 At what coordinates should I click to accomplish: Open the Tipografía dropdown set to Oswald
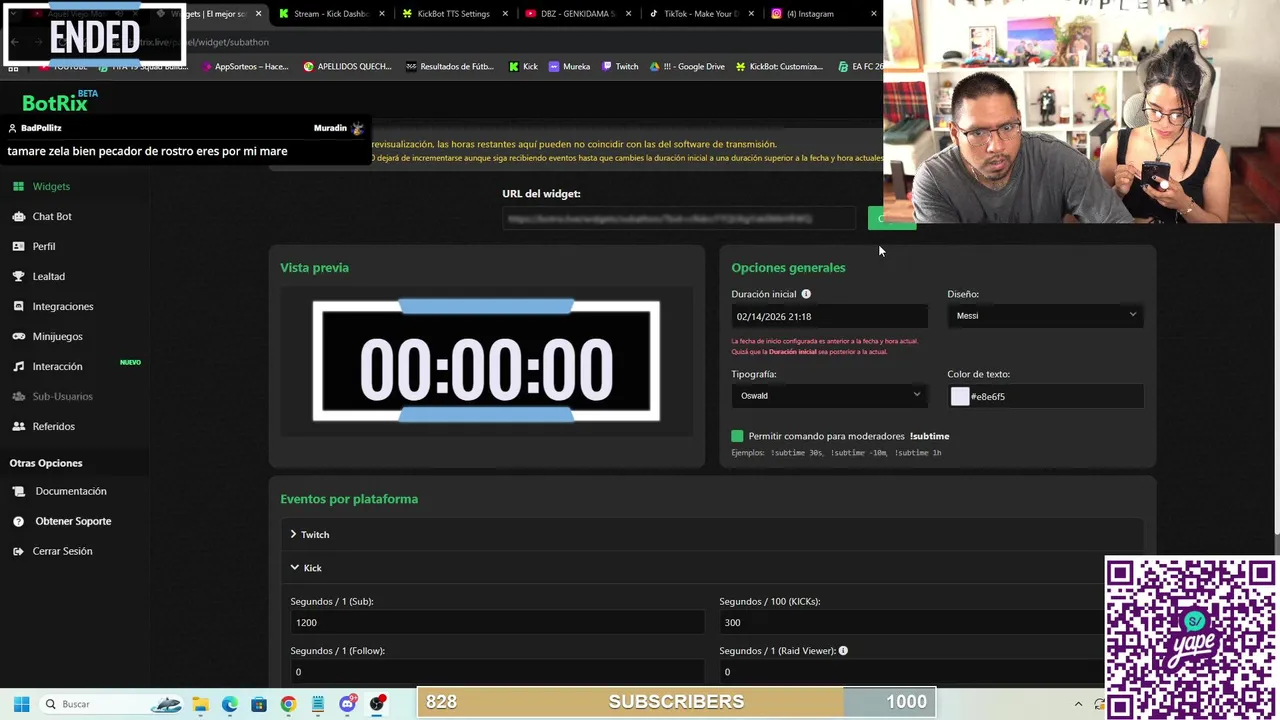[x=829, y=395]
